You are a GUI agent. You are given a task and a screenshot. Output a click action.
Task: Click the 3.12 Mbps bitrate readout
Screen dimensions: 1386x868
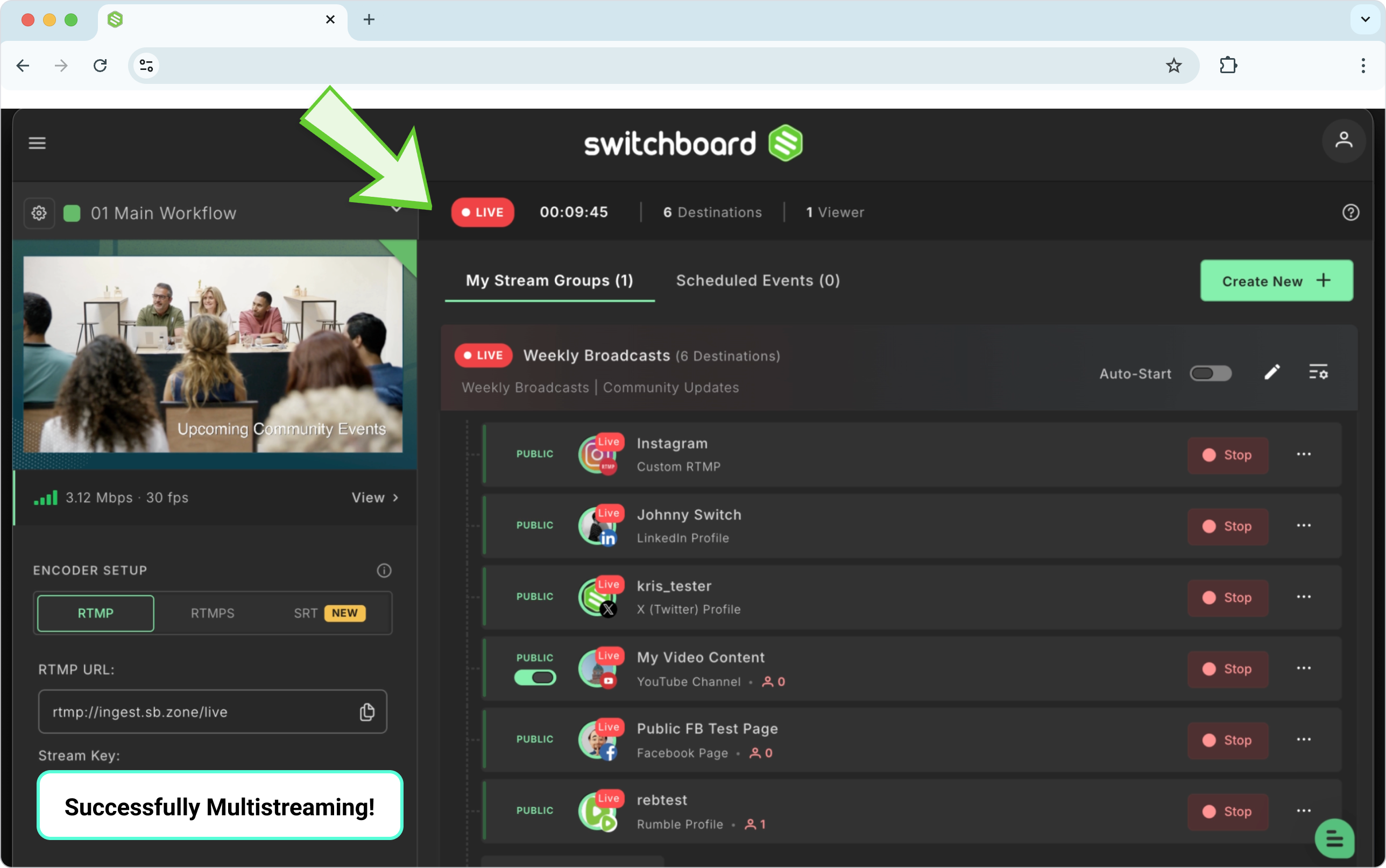[99, 497]
